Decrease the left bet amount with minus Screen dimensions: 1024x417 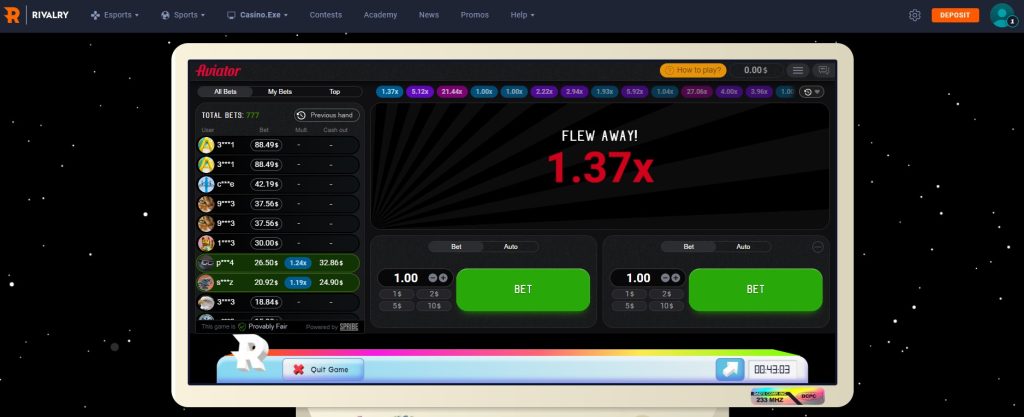click(433, 278)
